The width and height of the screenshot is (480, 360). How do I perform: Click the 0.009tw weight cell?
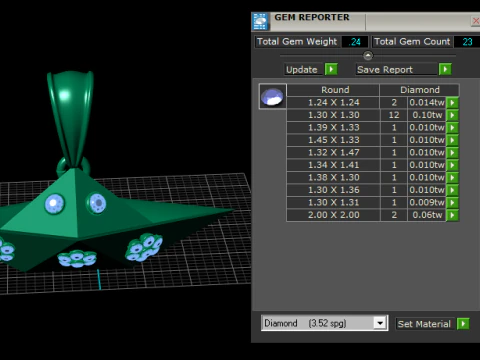click(x=427, y=202)
